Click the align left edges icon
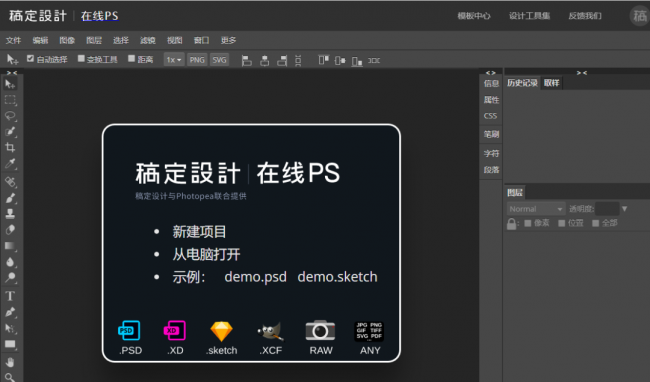 coord(247,60)
